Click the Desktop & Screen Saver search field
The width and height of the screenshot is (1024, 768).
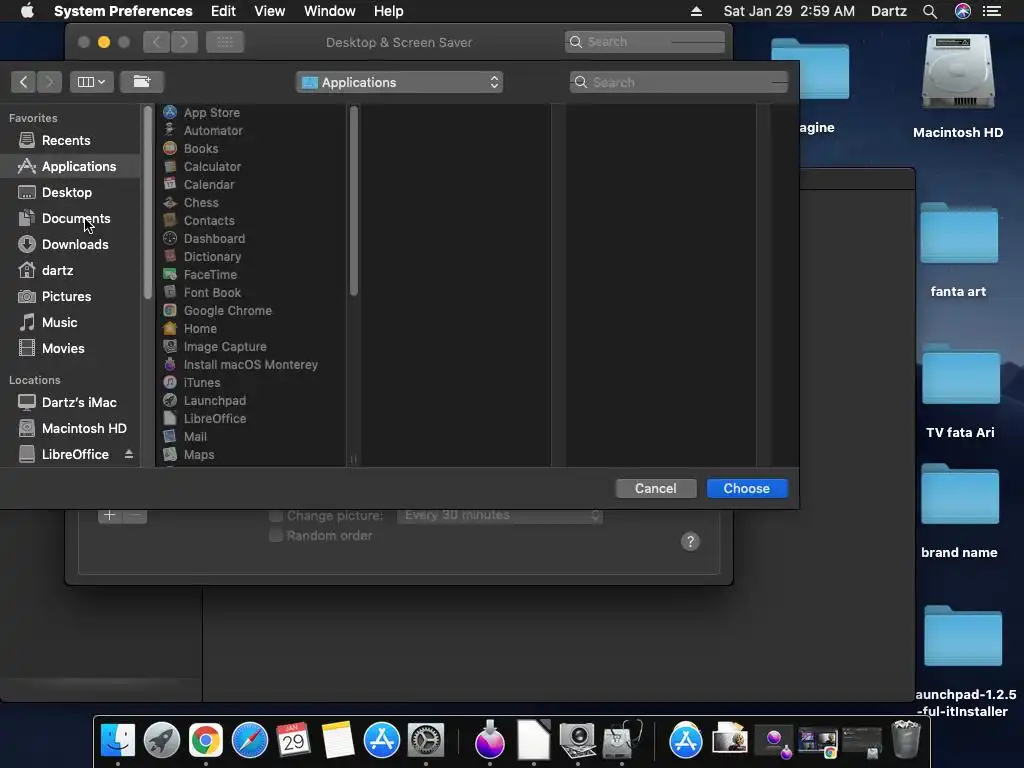pyautogui.click(x=645, y=42)
